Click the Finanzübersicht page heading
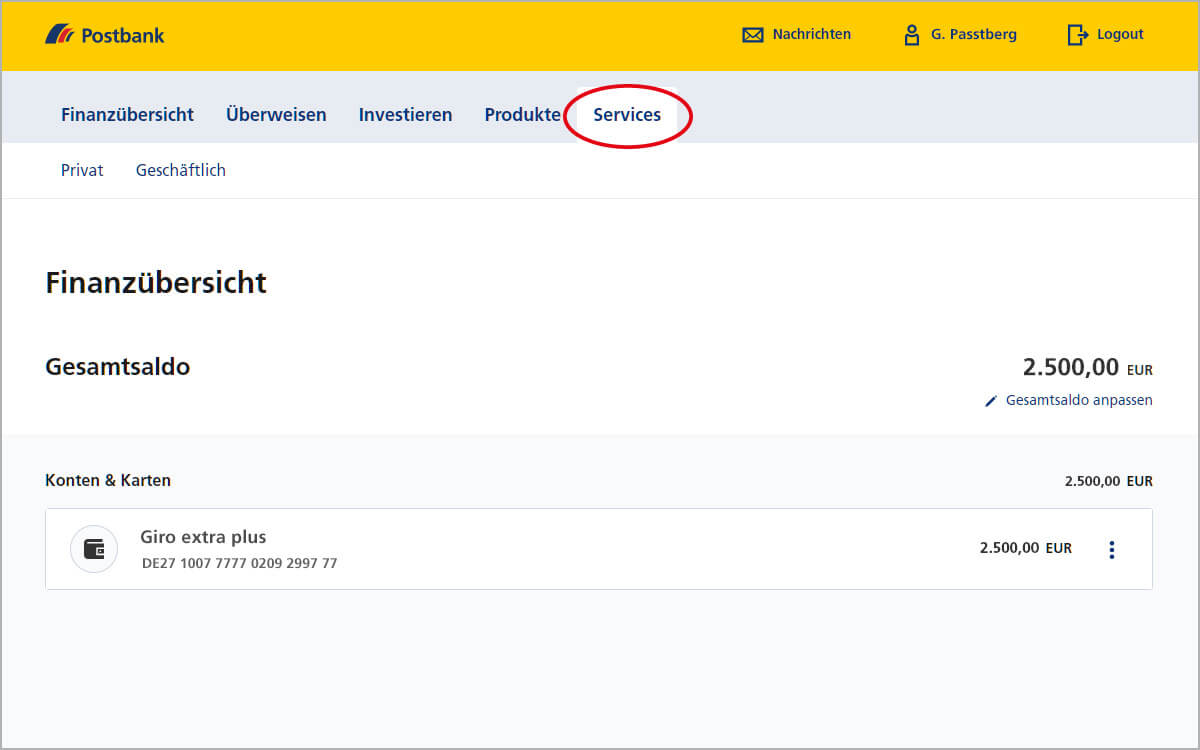Viewport: 1200px width, 750px height. click(156, 283)
